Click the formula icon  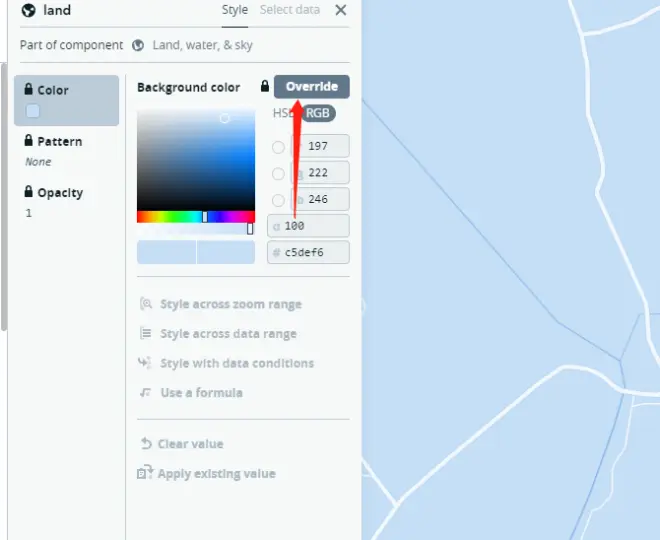(x=146, y=392)
